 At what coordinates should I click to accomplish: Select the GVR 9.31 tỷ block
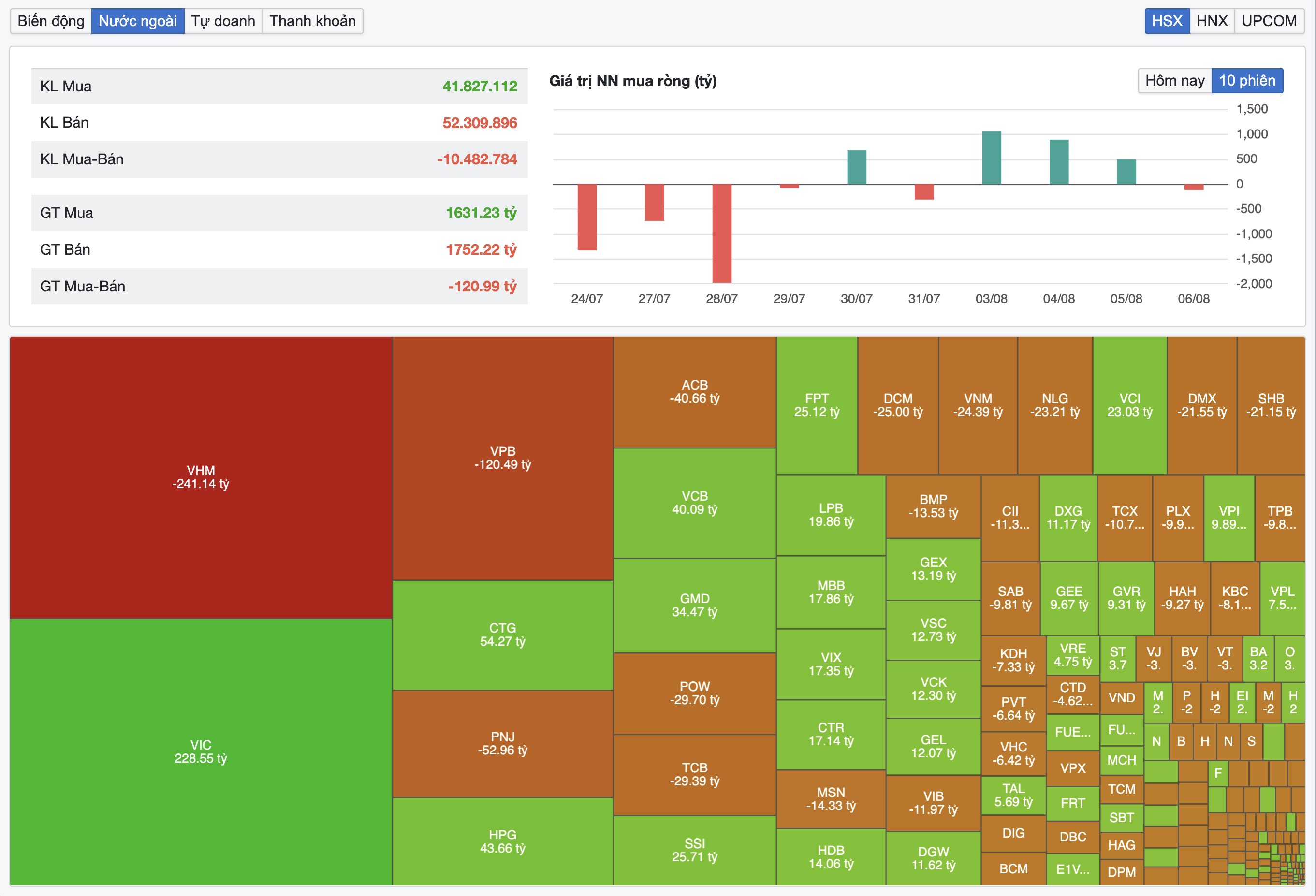1126,598
